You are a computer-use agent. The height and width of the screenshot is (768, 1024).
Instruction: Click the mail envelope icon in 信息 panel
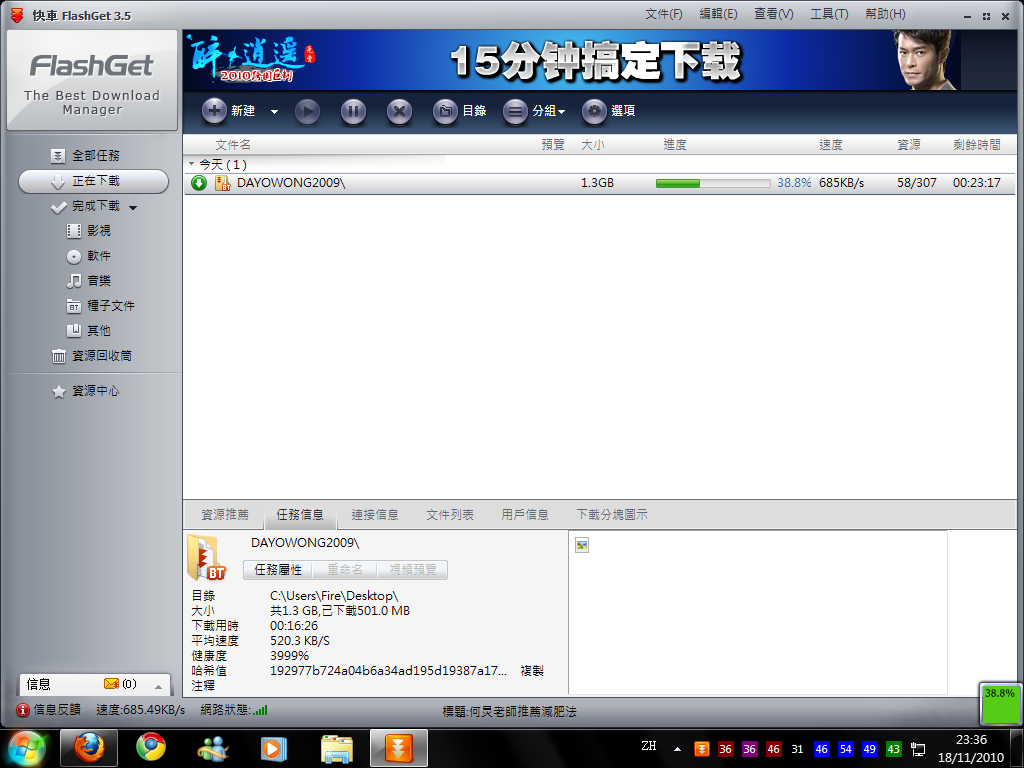coord(112,684)
